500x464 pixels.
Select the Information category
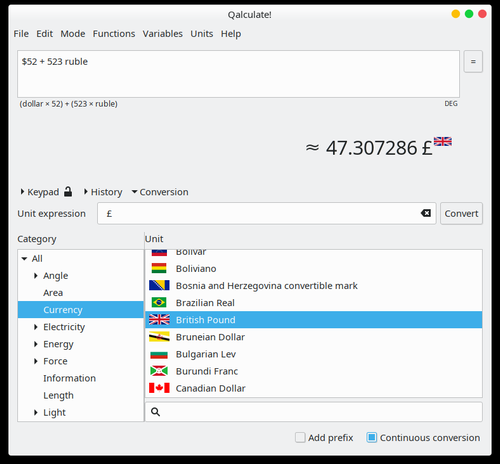coord(69,378)
